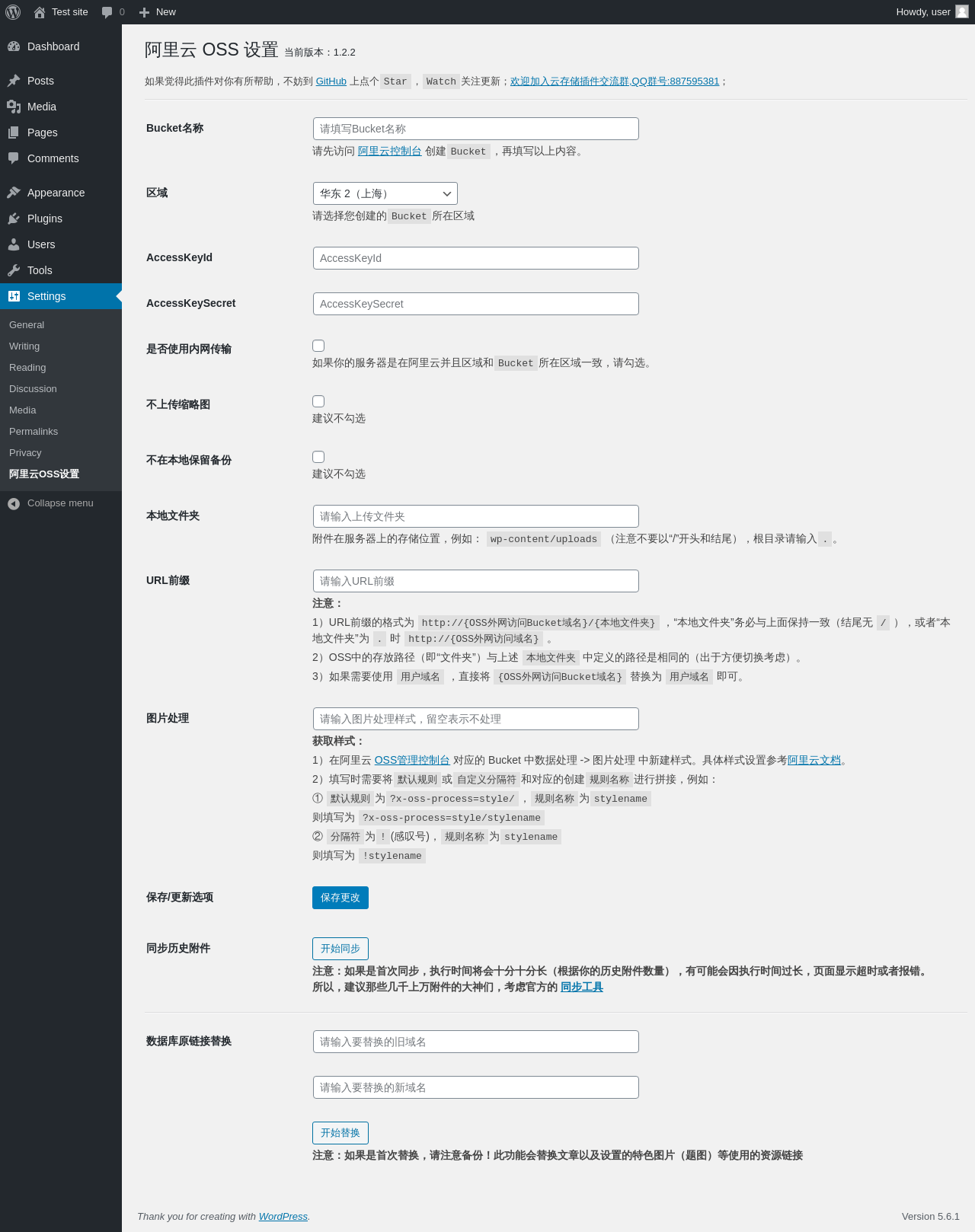This screenshot has width=975, height=1232.
Task: Open the OSS管理控制台 link
Action: click(412, 760)
